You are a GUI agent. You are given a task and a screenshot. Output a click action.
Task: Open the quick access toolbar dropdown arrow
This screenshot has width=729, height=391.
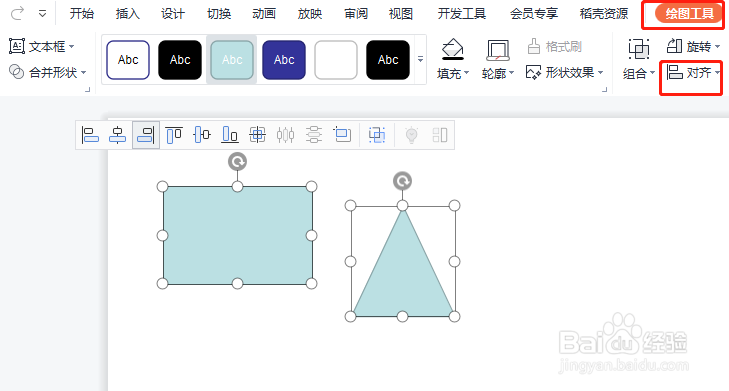(42, 13)
